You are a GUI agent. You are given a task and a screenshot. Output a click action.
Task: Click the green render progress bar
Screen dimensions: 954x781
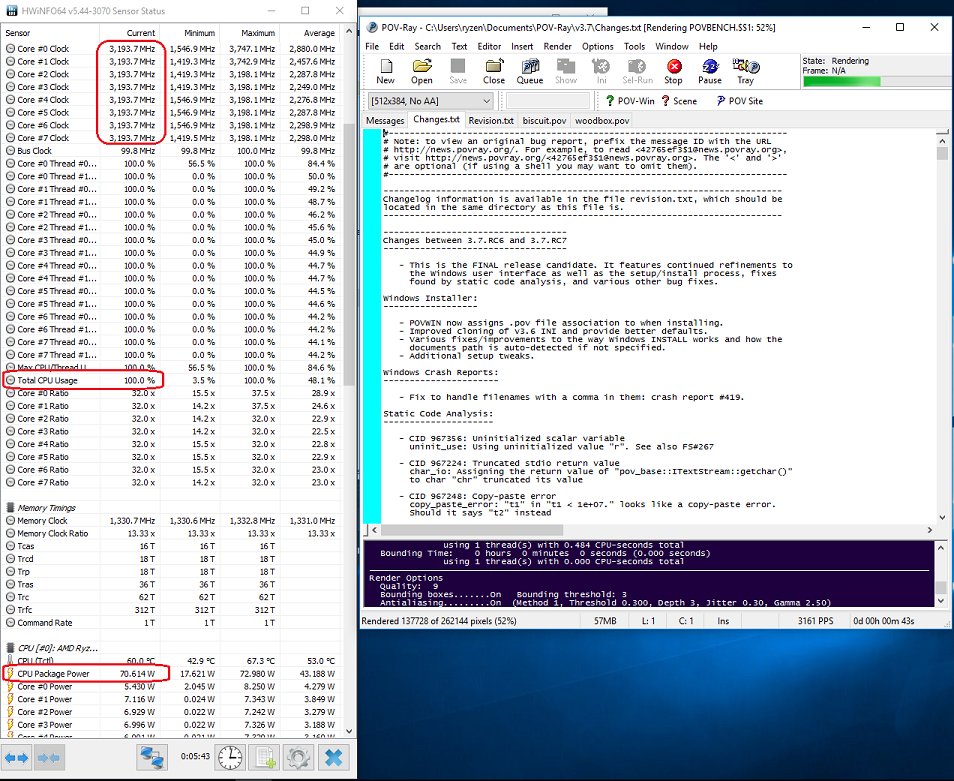(841, 82)
